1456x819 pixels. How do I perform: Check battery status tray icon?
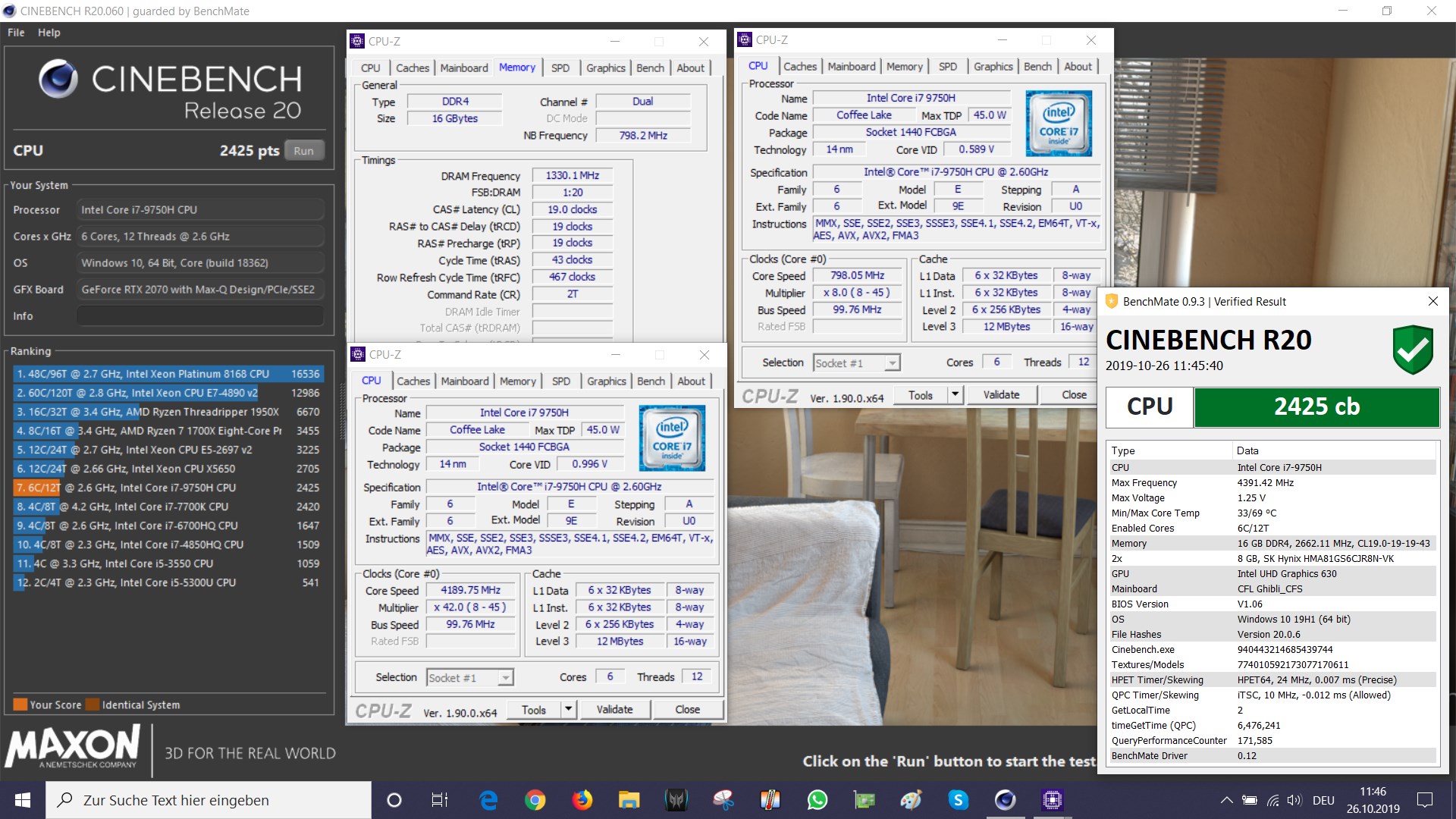1250,800
